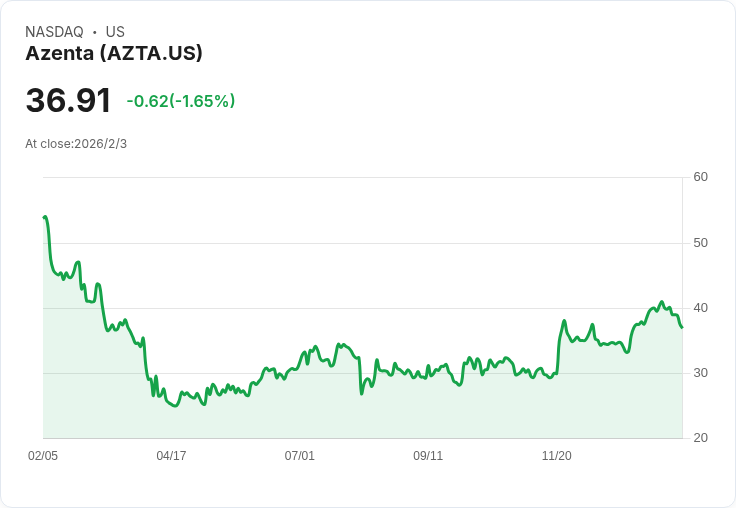Select the 09/11 date axis label
736x508 pixels.
[428, 456]
